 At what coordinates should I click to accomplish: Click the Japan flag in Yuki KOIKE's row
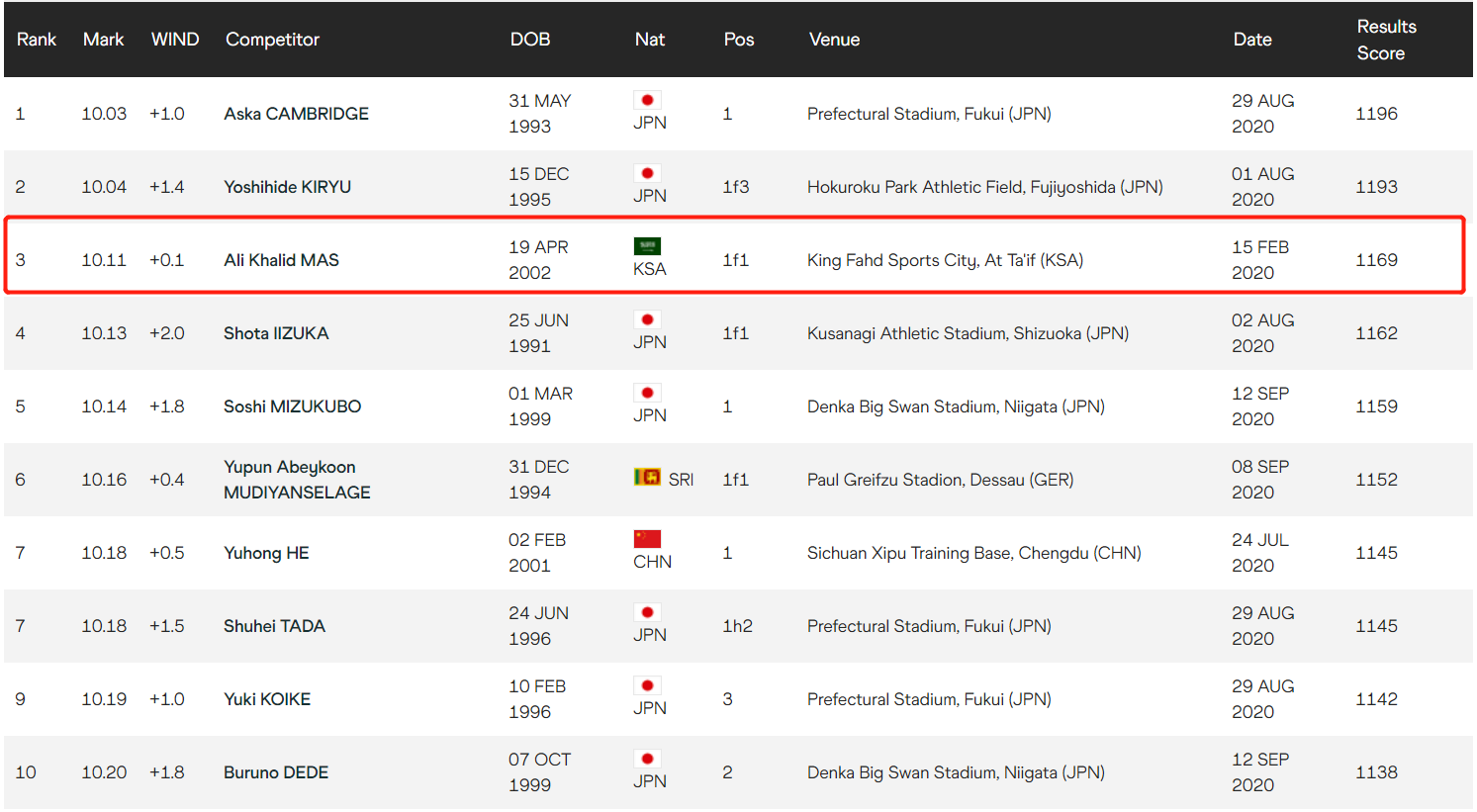(647, 685)
